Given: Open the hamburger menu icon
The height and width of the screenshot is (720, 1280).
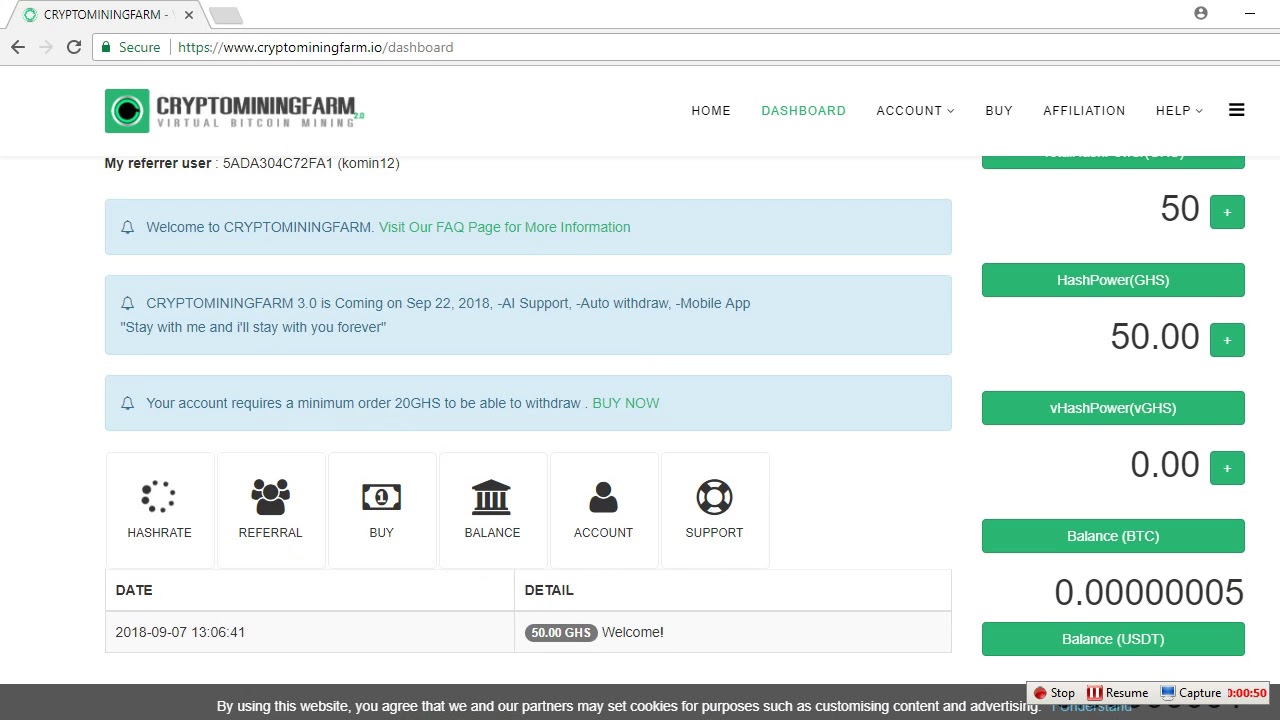Looking at the screenshot, I should point(1236,110).
